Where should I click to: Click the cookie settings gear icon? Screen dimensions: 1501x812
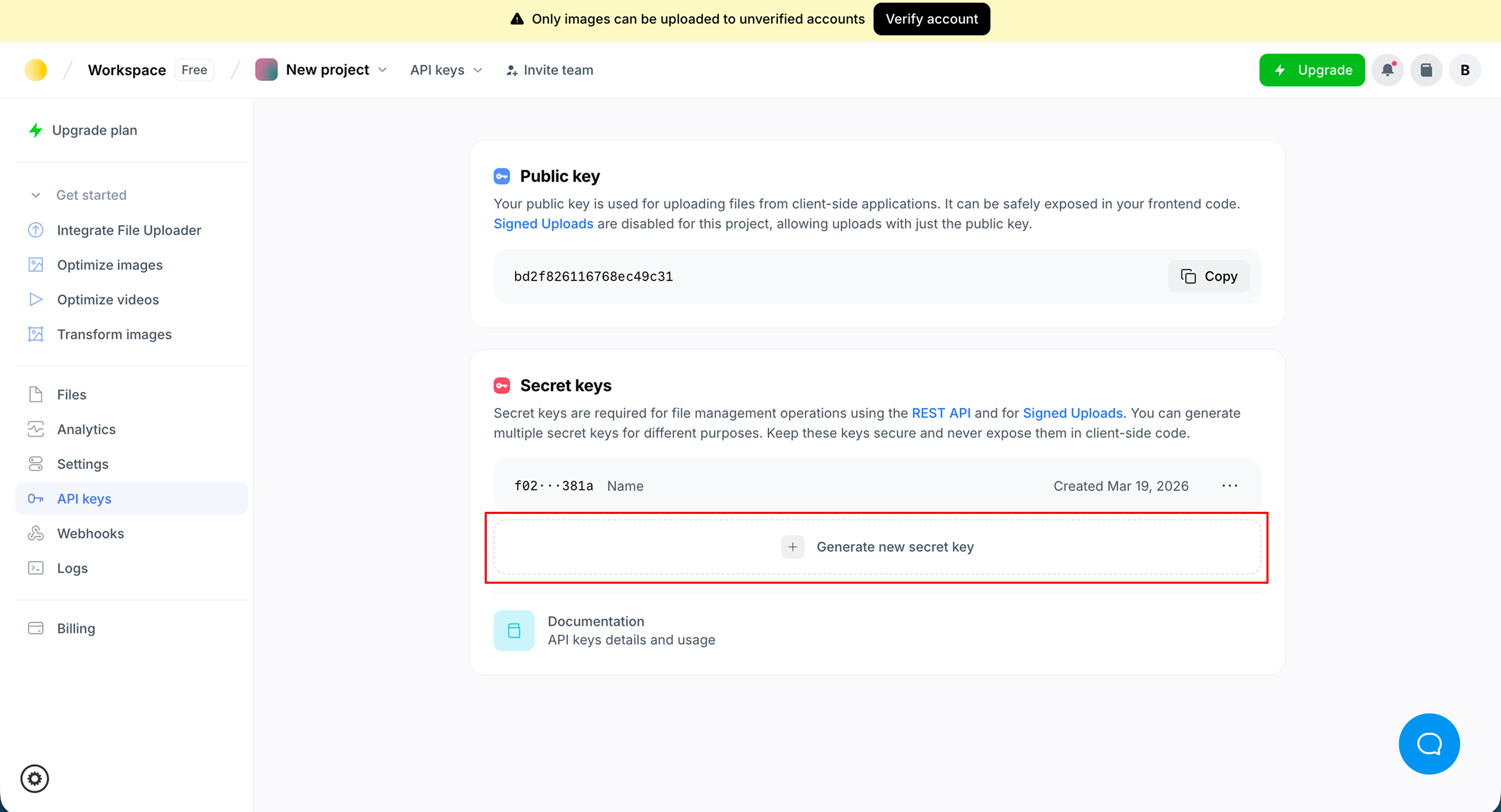pyautogui.click(x=35, y=778)
